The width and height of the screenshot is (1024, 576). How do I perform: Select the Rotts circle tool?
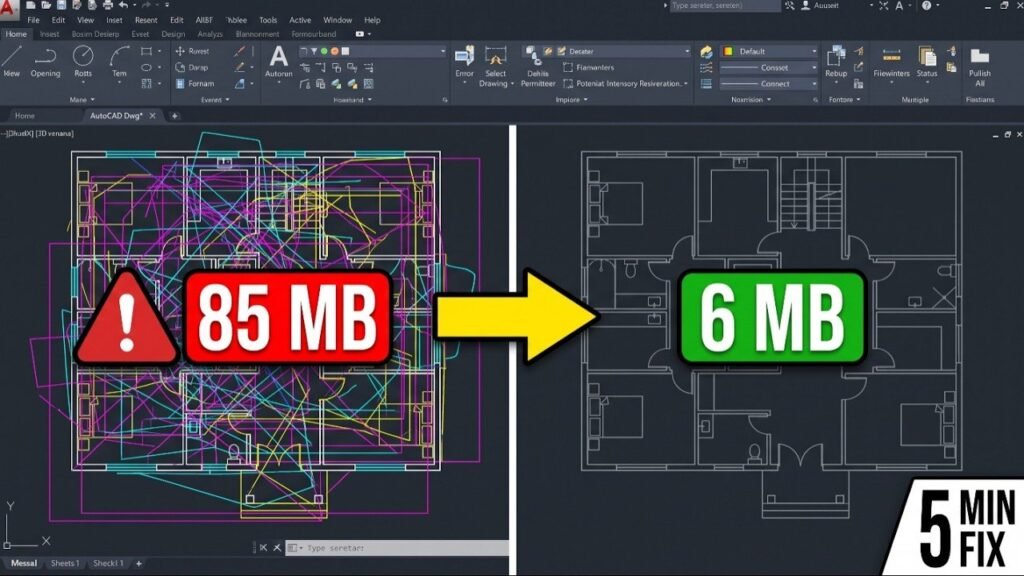click(x=83, y=62)
